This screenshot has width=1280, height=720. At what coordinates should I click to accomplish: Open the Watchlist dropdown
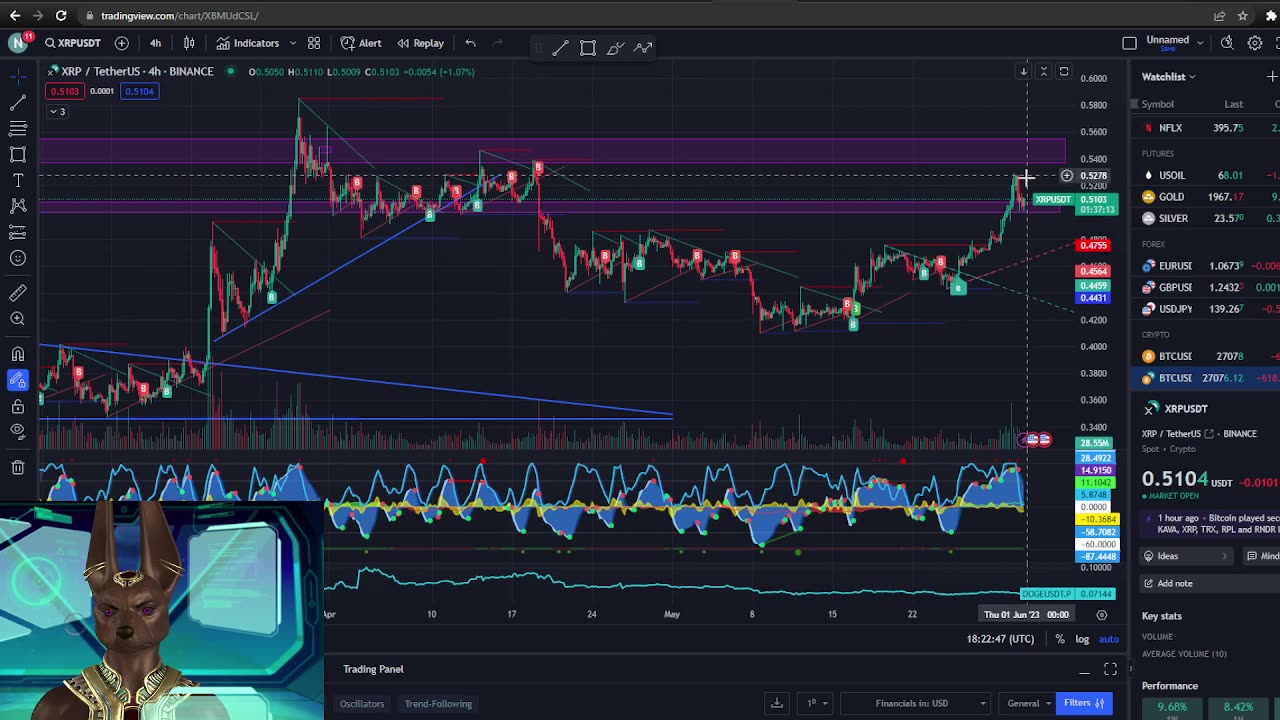(x=1169, y=76)
